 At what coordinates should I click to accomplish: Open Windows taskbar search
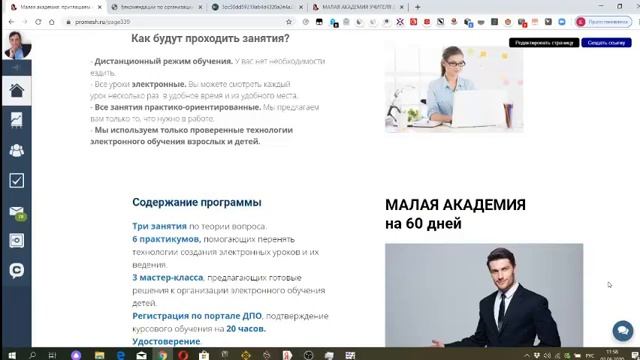coord(32,355)
